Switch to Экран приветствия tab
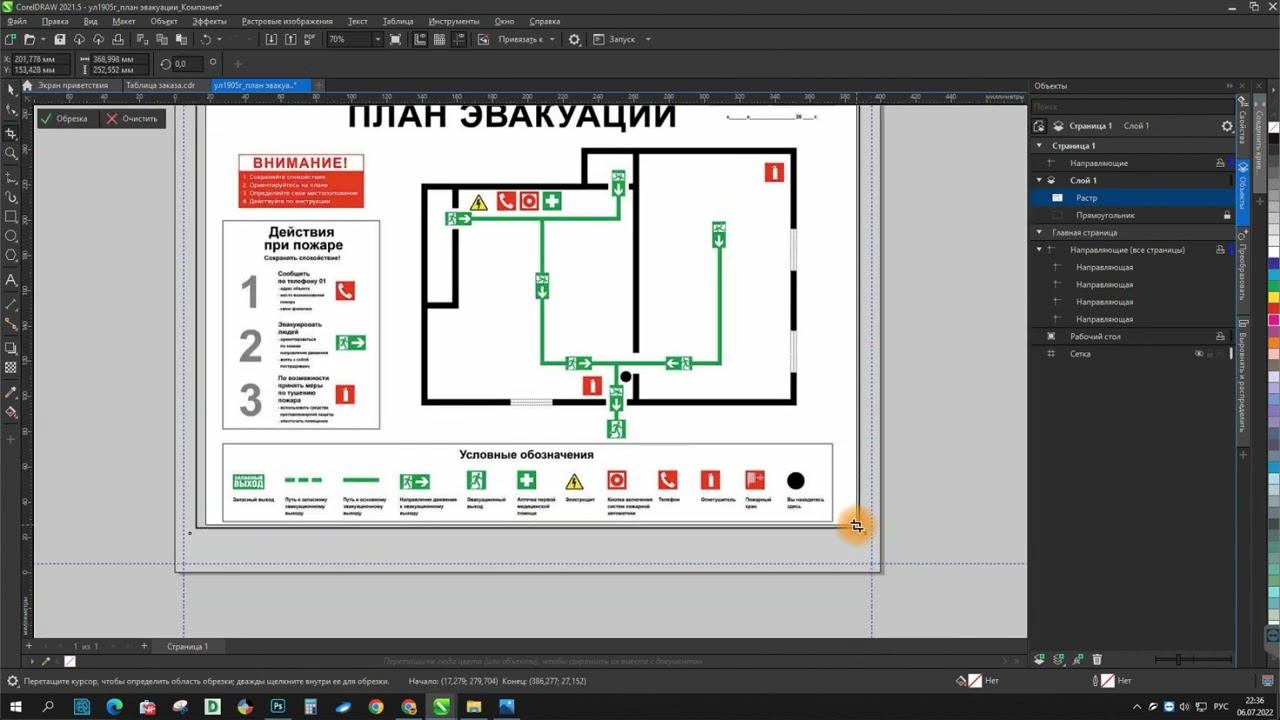The width and height of the screenshot is (1280, 720). click(x=73, y=85)
